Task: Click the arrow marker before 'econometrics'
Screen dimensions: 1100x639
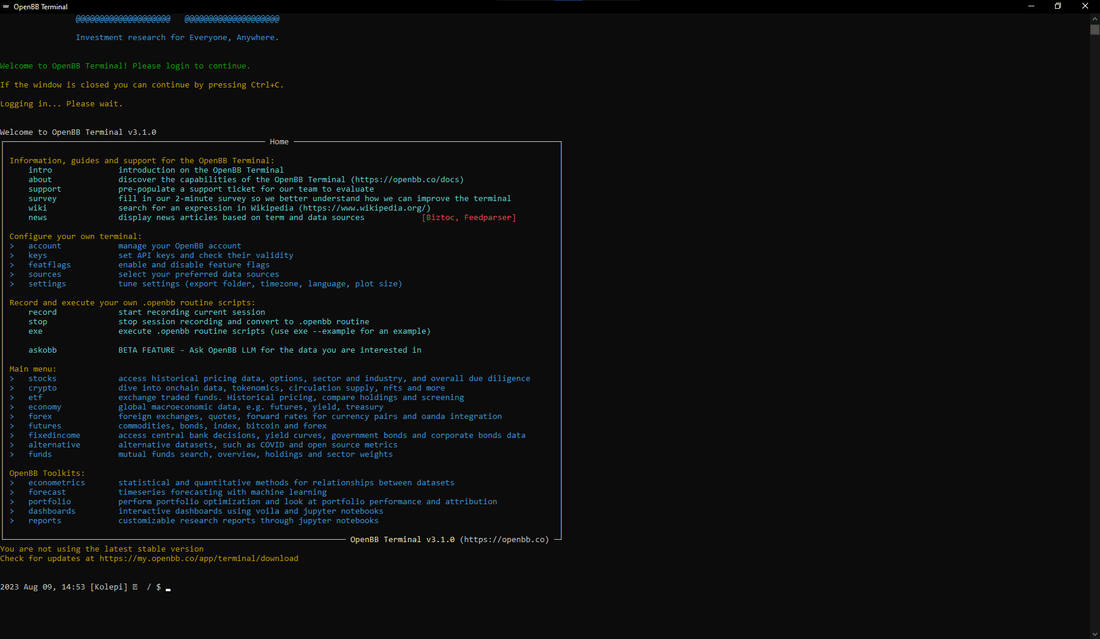Action: 12,483
